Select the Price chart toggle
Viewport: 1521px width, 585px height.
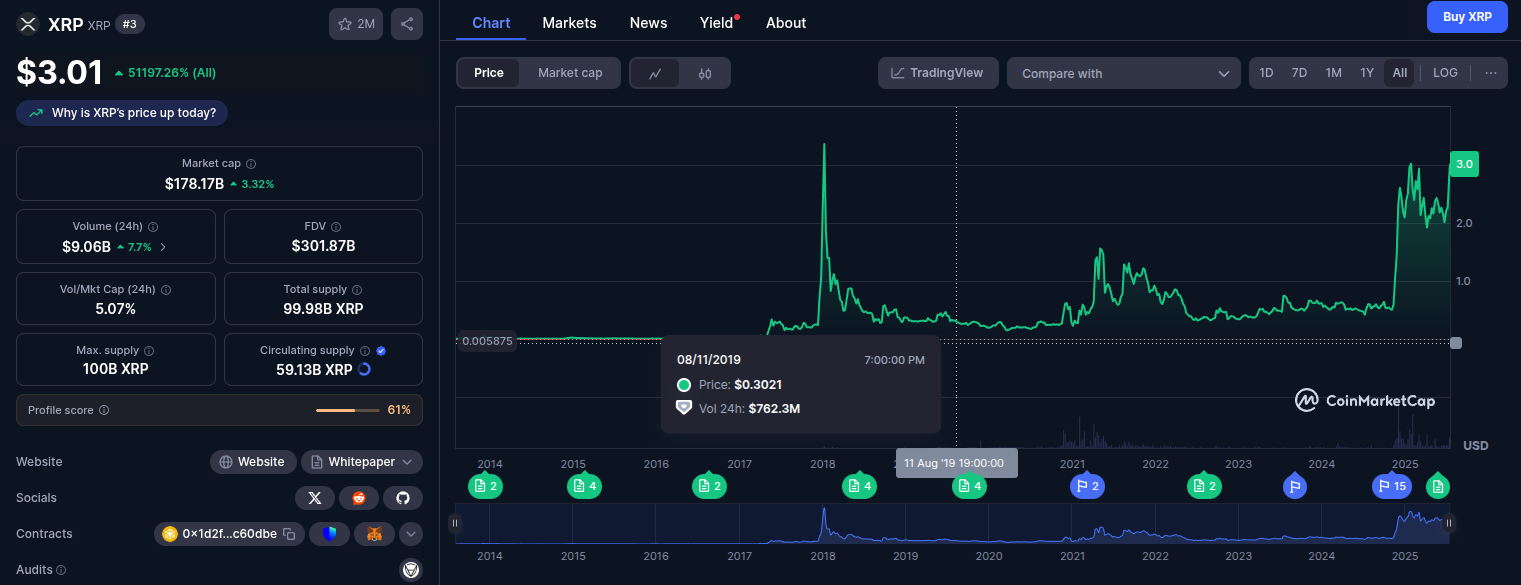489,73
